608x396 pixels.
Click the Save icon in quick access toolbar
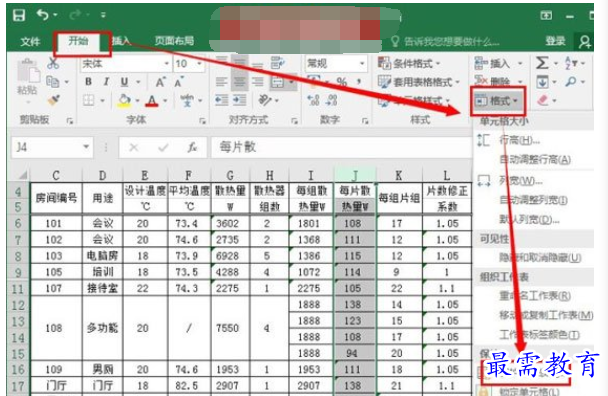click(x=19, y=15)
